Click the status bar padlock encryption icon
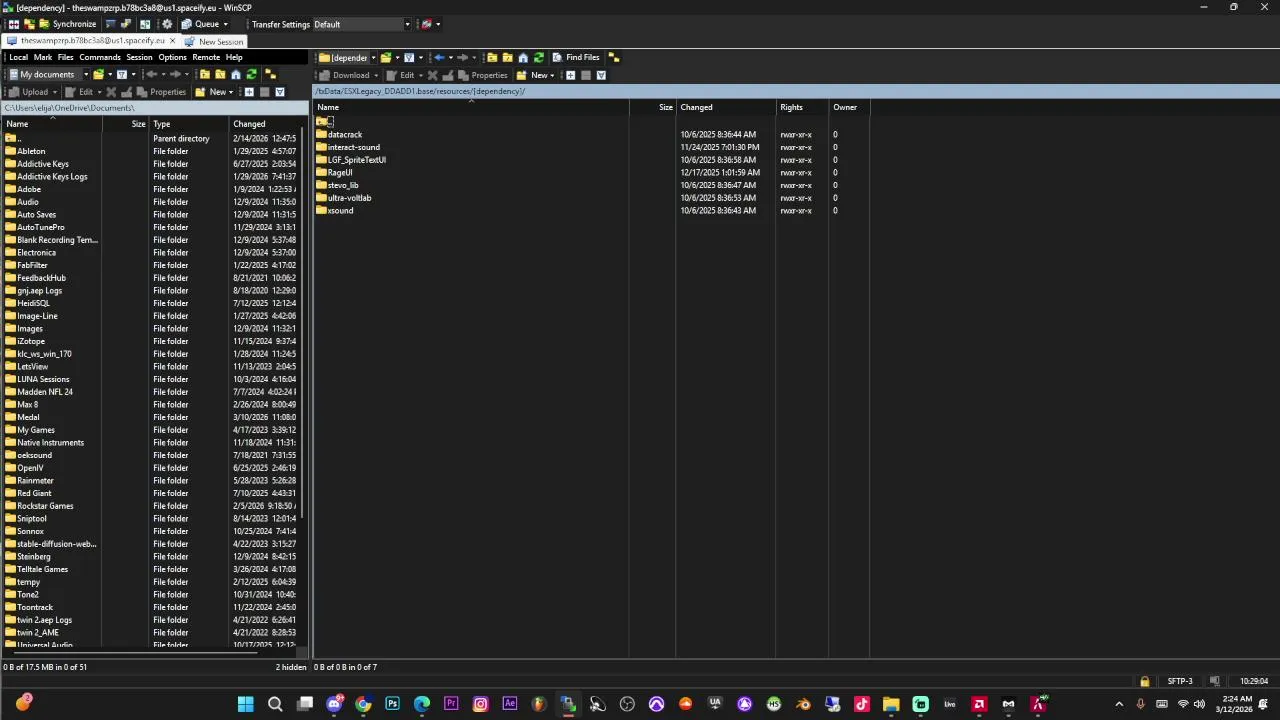This screenshot has width=1280, height=720. pos(1144,681)
